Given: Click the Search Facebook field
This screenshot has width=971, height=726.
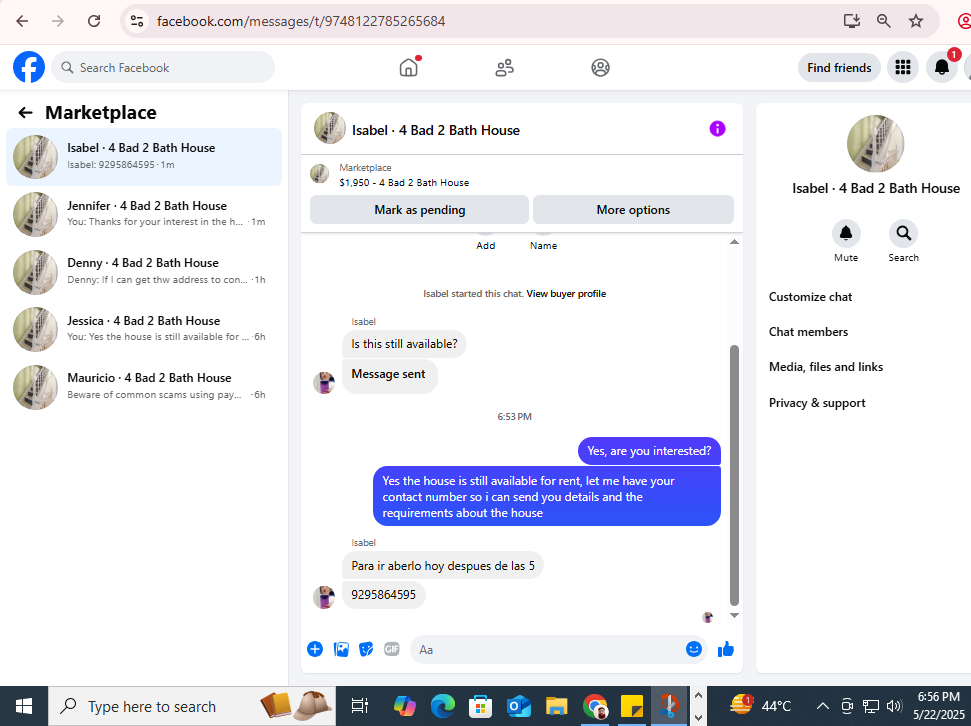Looking at the screenshot, I should coord(163,68).
